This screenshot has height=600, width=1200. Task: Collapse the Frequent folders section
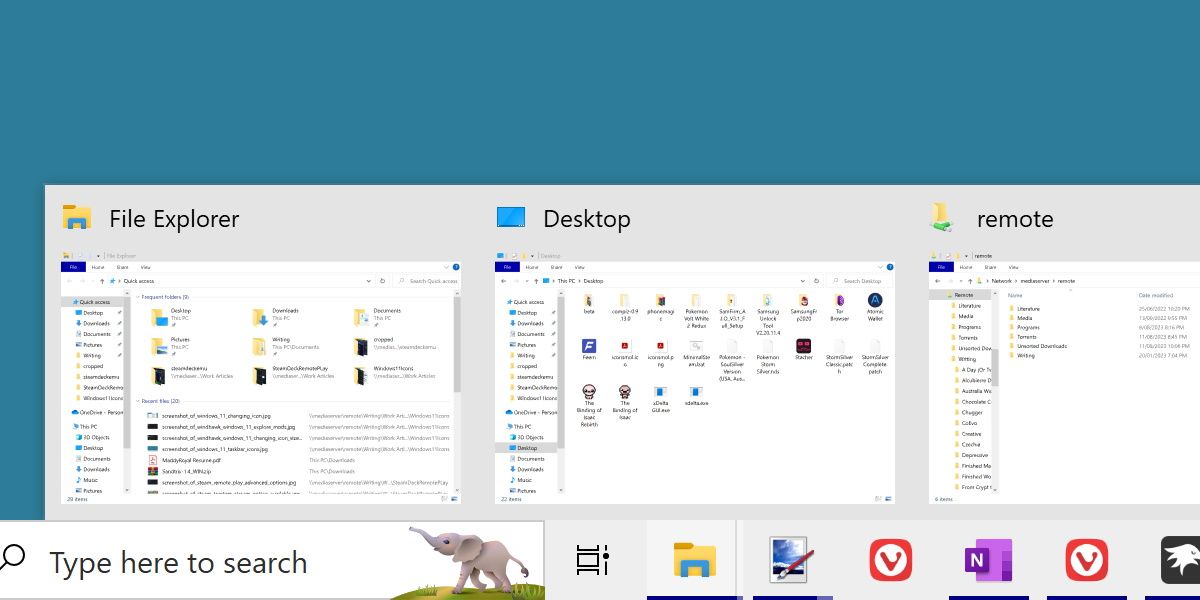137,296
